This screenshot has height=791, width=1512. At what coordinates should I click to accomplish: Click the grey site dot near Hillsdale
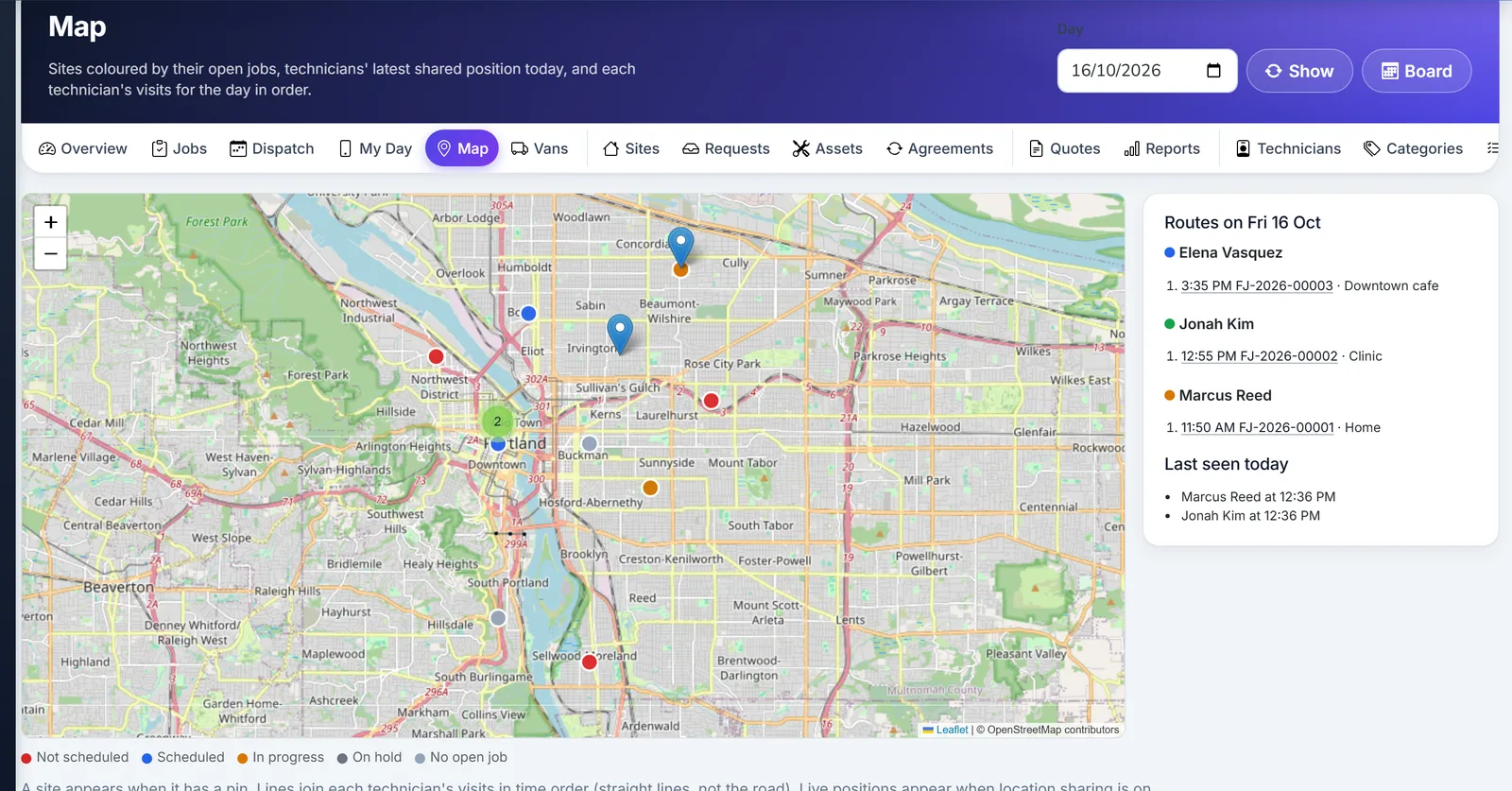pyautogui.click(x=498, y=618)
